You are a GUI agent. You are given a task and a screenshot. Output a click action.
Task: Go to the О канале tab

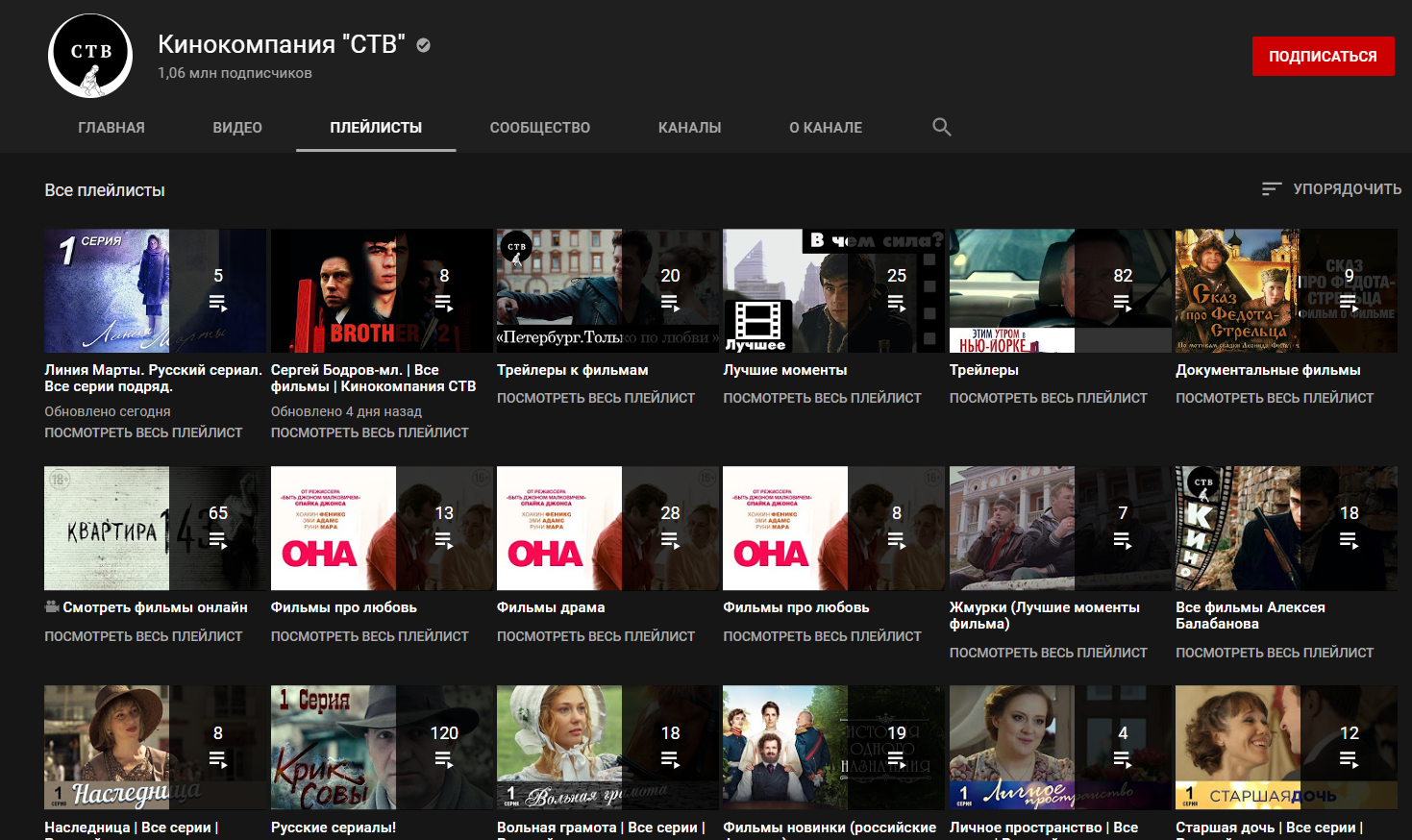click(x=825, y=128)
